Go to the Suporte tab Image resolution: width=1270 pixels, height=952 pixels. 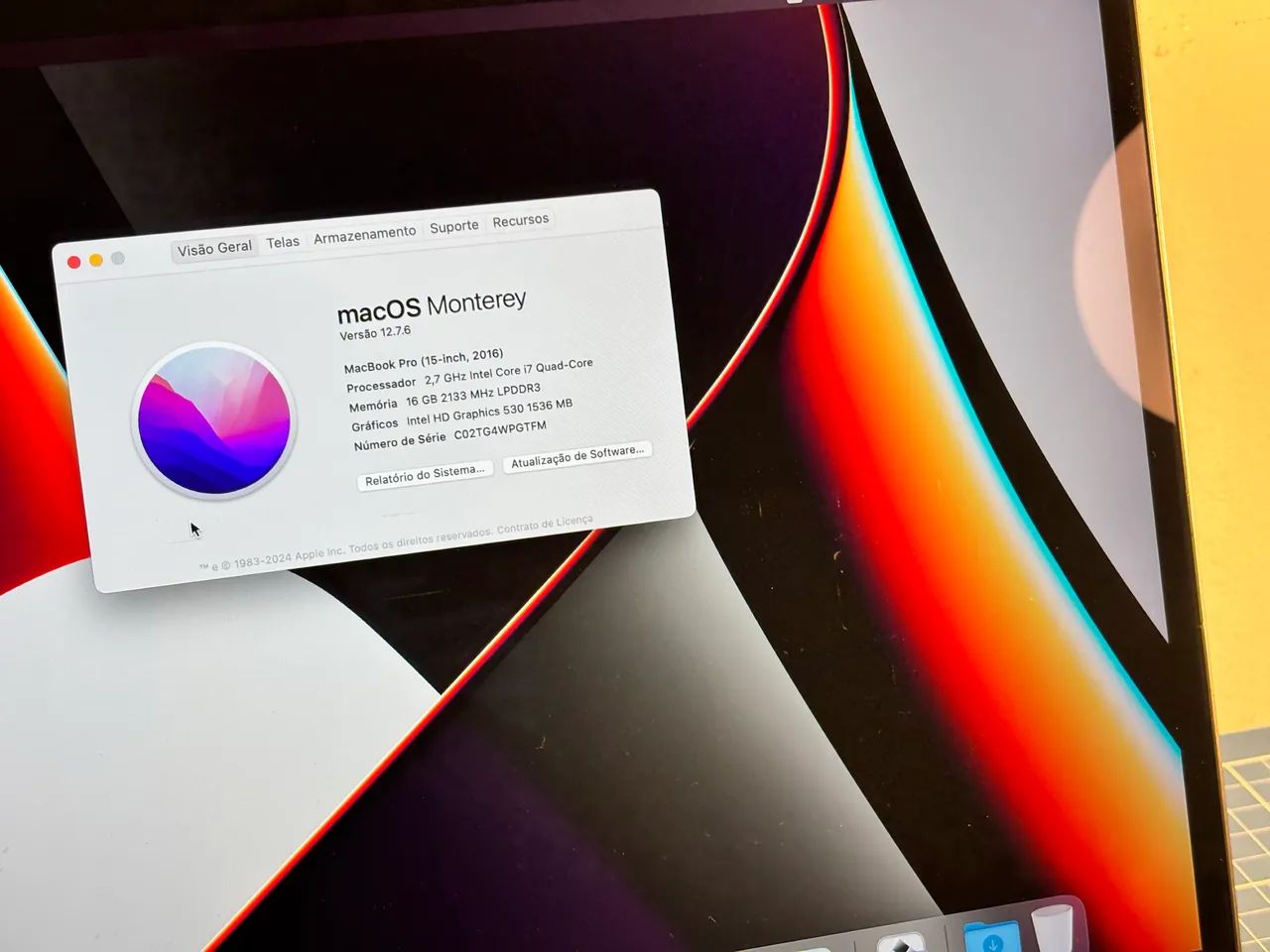tap(454, 226)
